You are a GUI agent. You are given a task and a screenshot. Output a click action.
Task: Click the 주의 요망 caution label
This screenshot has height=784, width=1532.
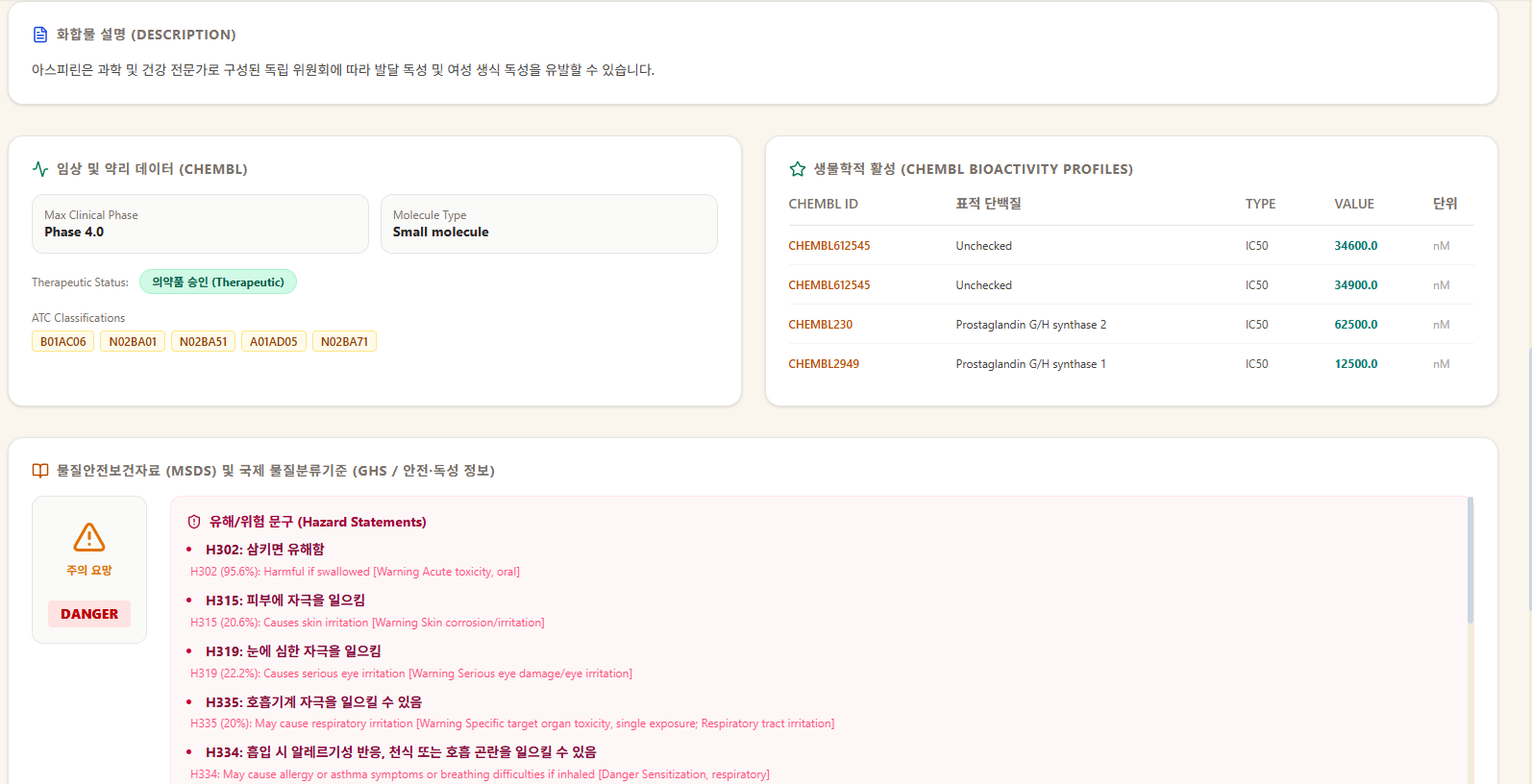pyautogui.click(x=89, y=570)
